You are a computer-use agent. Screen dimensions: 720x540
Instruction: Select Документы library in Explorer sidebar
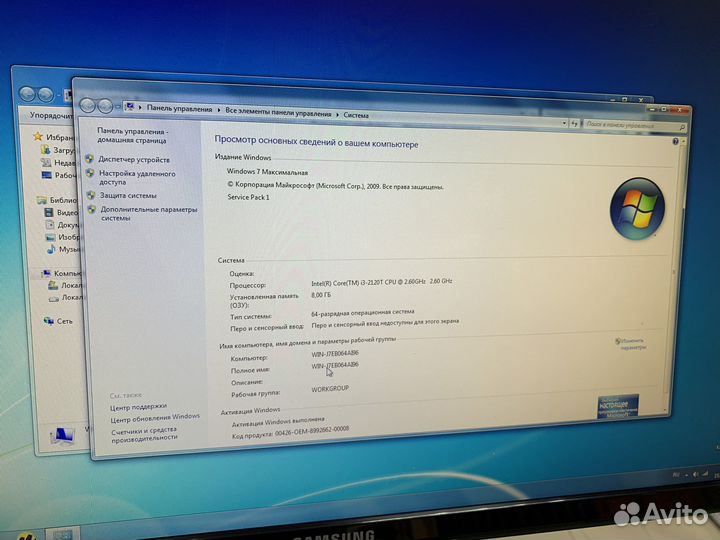[x=68, y=225]
